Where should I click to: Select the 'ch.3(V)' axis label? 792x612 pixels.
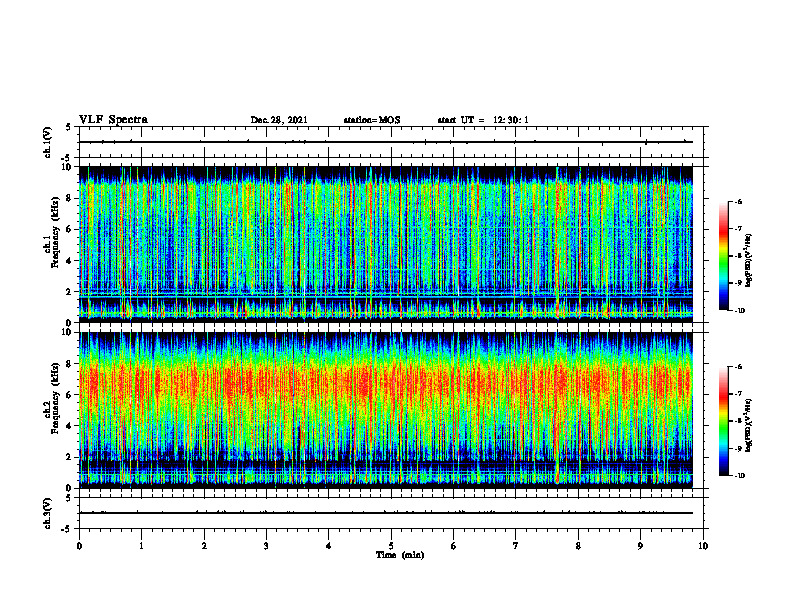point(47,514)
